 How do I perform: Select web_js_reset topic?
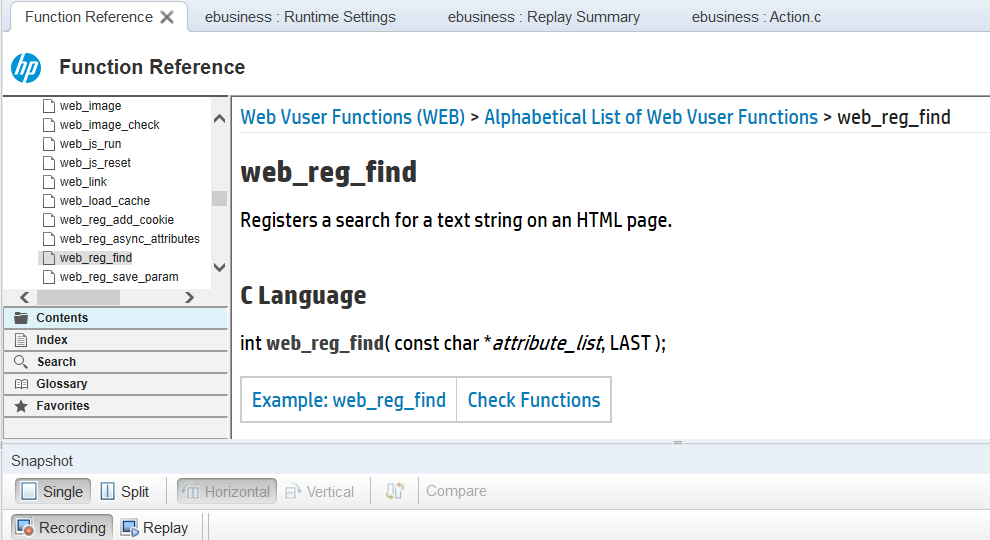[x=95, y=163]
